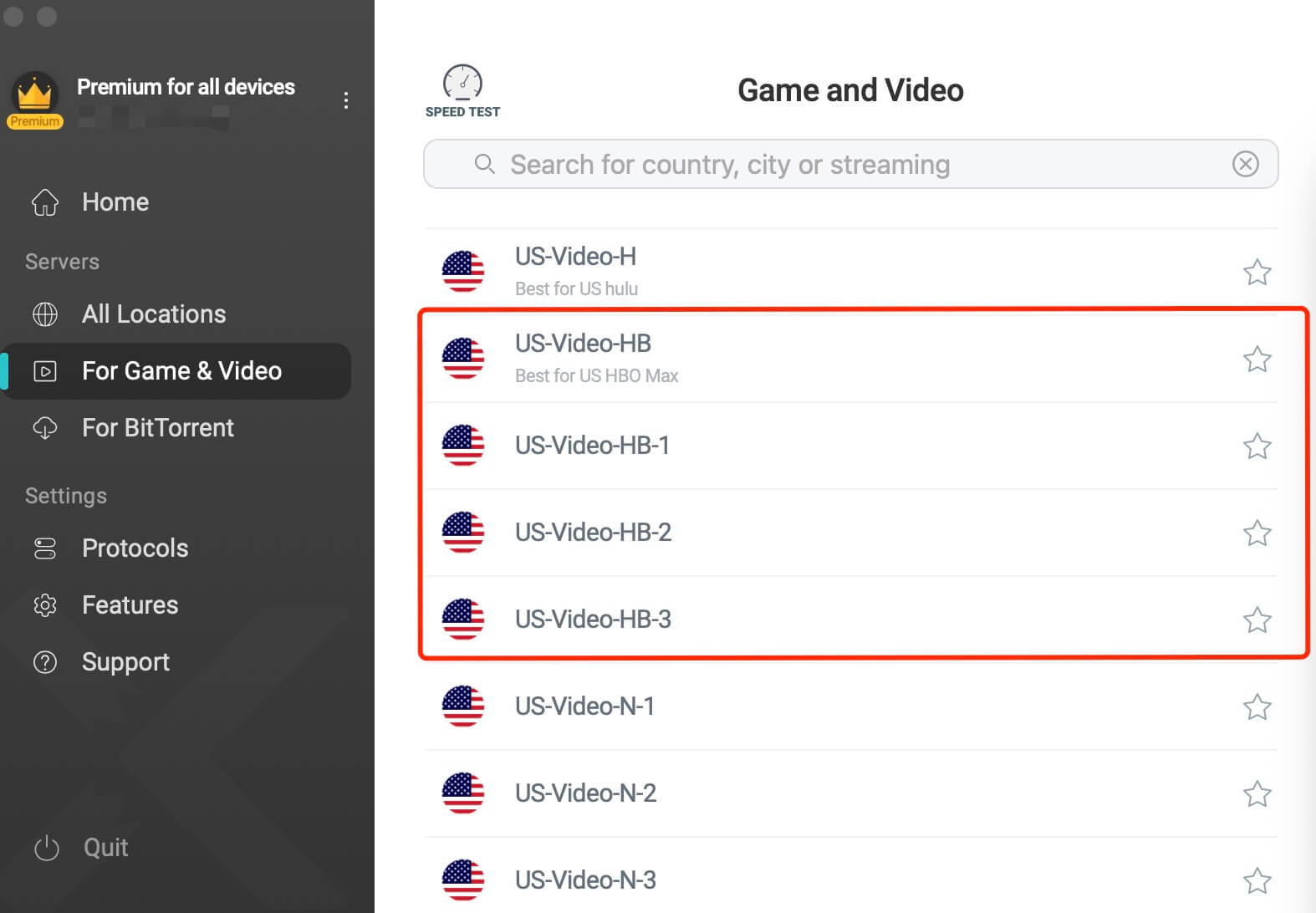
Task: Click the SPEED TEST label
Action: [x=462, y=112]
